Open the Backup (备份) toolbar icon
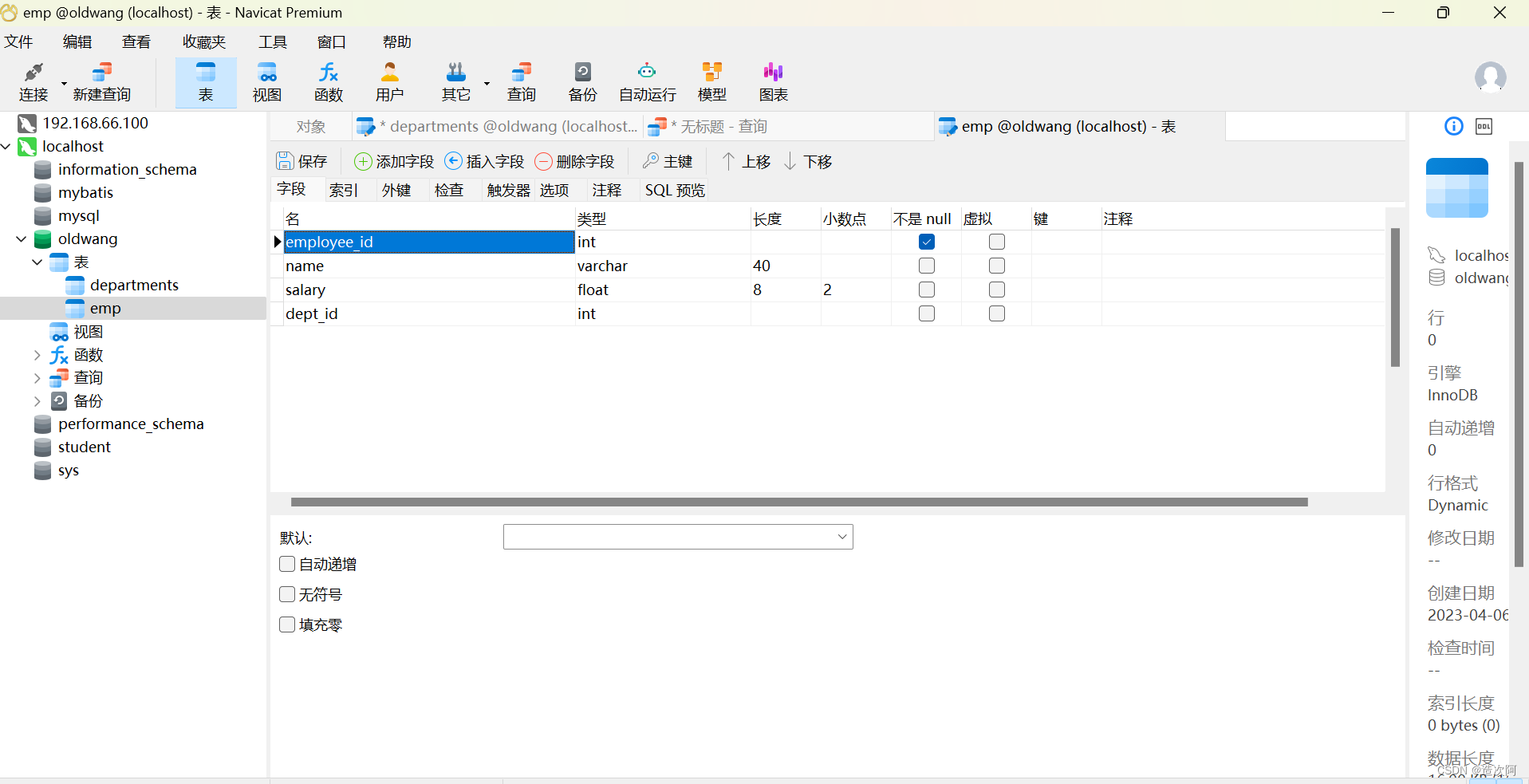1529x784 pixels. [x=583, y=82]
